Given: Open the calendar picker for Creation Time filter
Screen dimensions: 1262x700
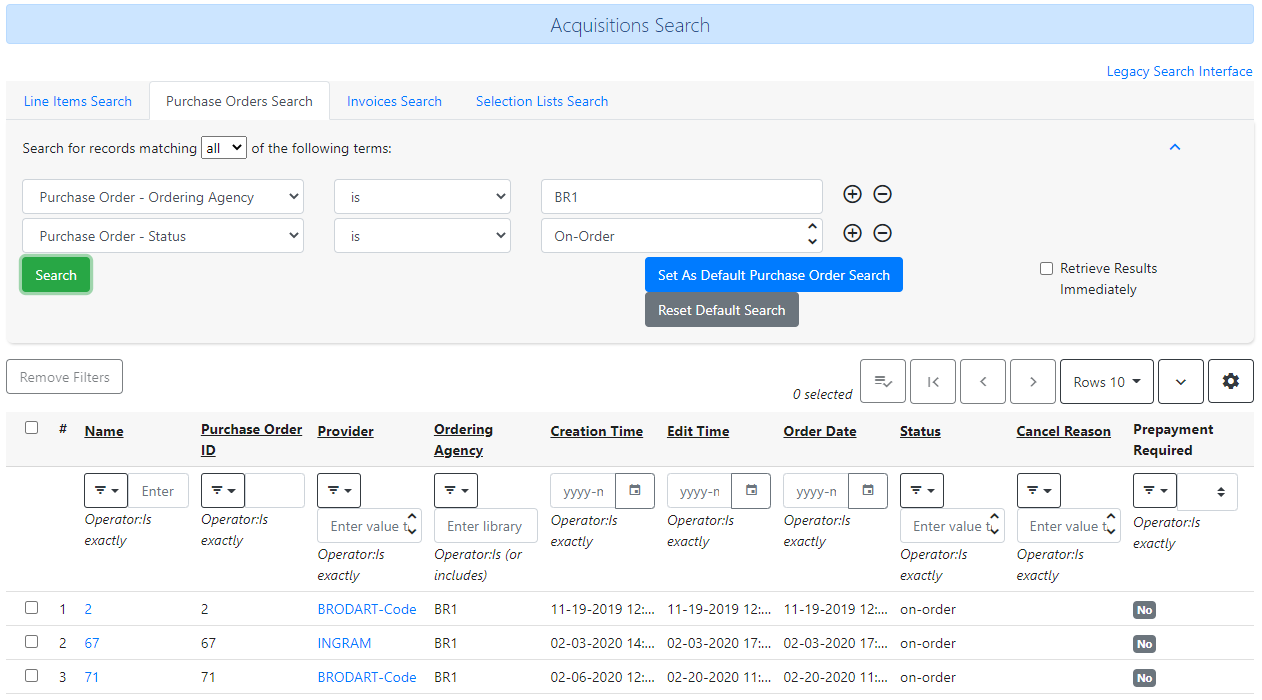Looking at the screenshot, I should (635, 490).
